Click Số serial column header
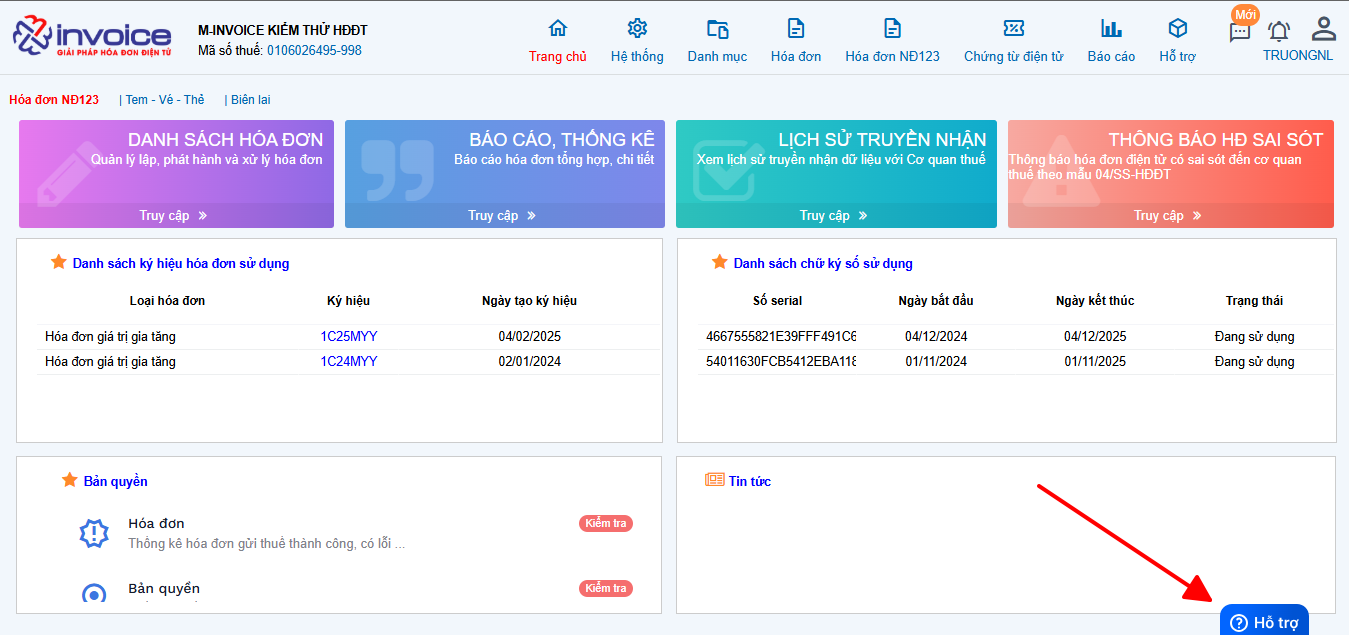The height and width of the screenshot is (635, 1349). coord(777,301)
